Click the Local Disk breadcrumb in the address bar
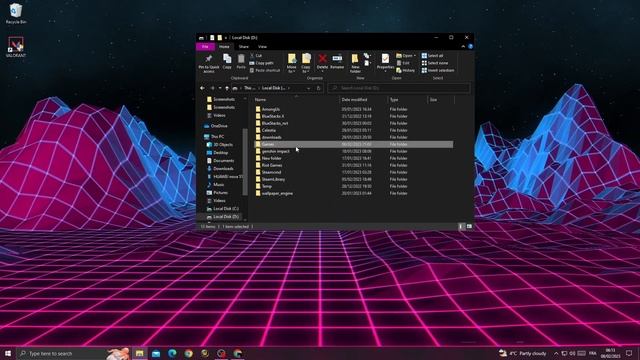Image resolution: width=640 pixels, height=360 pixels. 273,88
